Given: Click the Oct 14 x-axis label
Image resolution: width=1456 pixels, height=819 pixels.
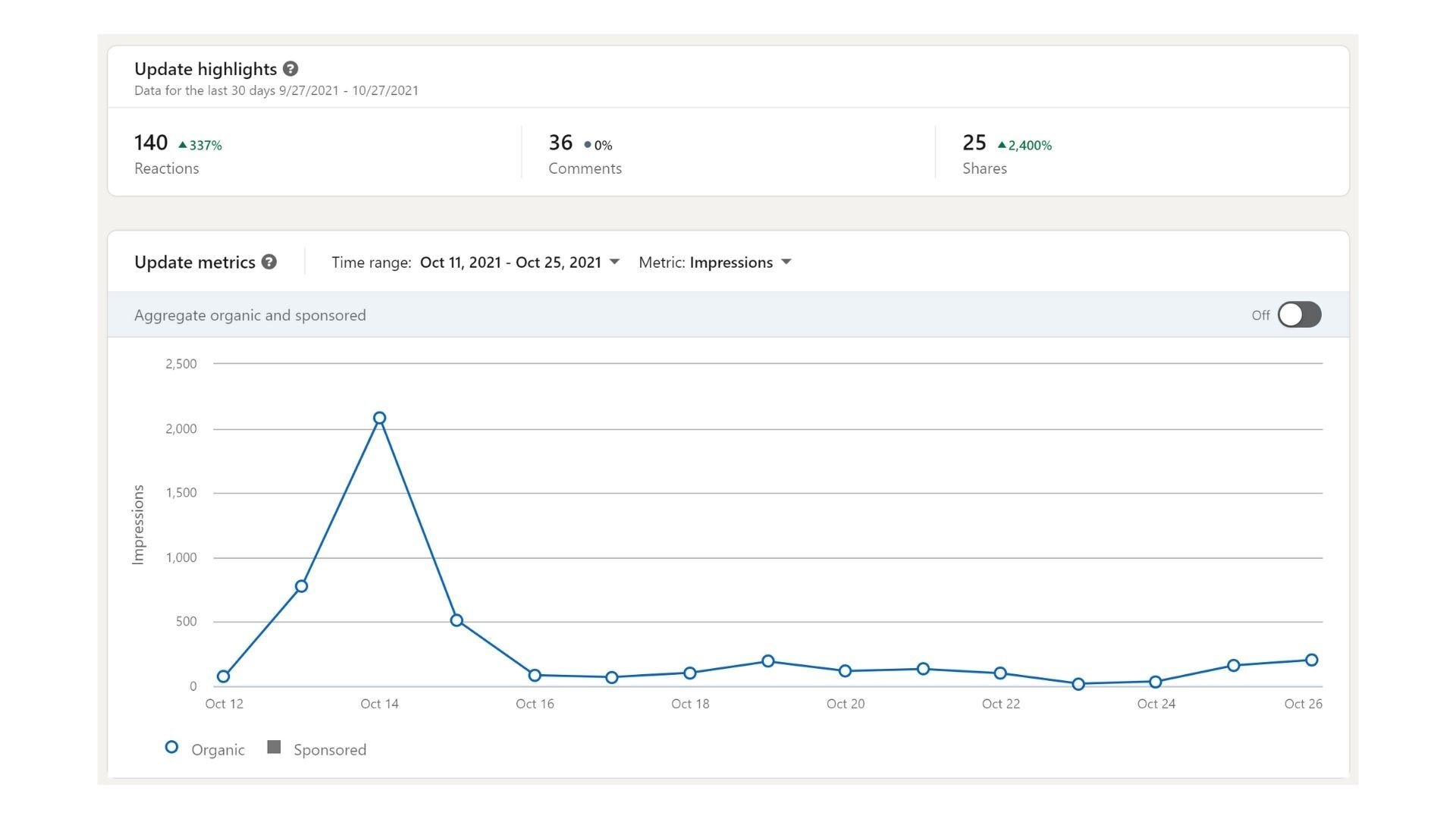Looking at the screenshot, I should pyautogui.click(x=380, y=704).
